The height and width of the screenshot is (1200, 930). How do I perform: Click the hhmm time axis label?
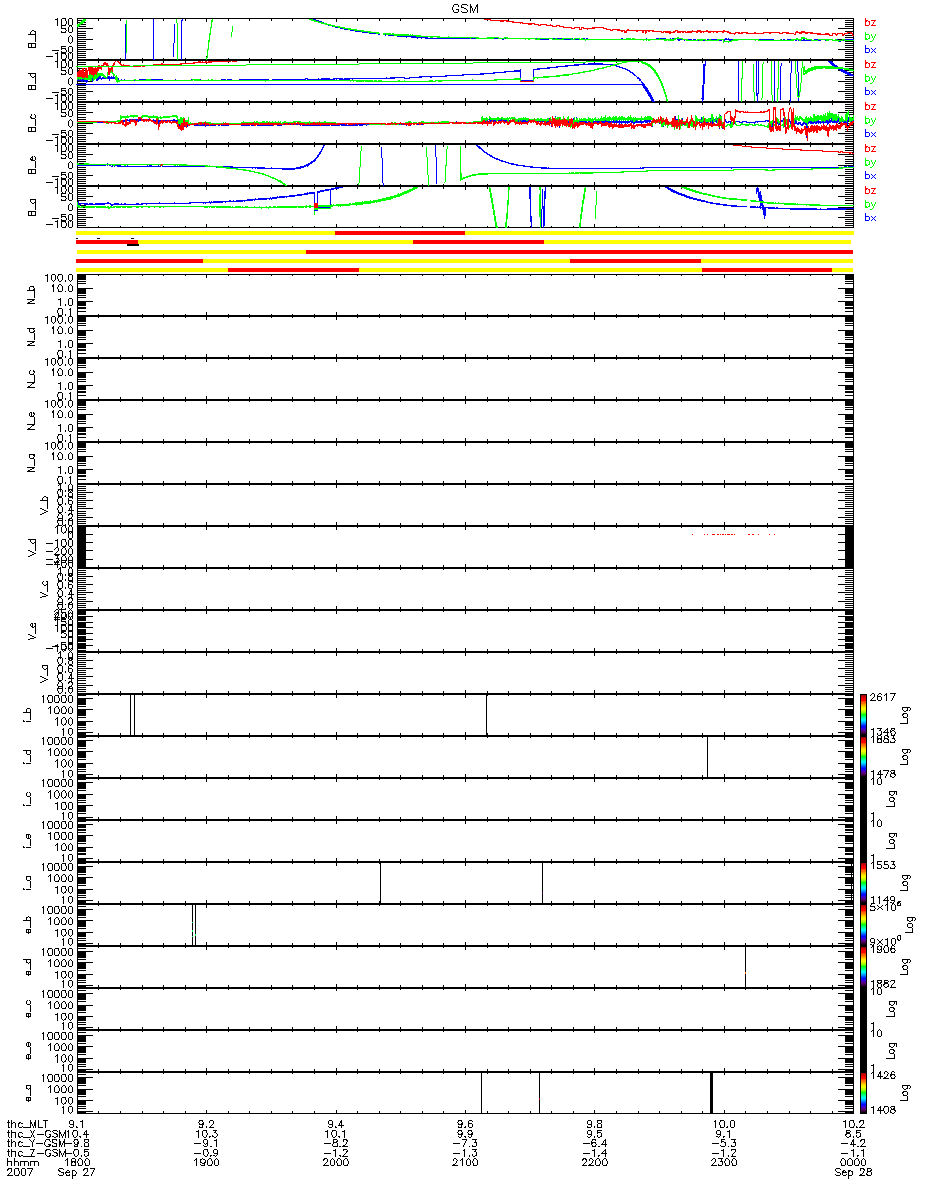[x=22, y=1163]
